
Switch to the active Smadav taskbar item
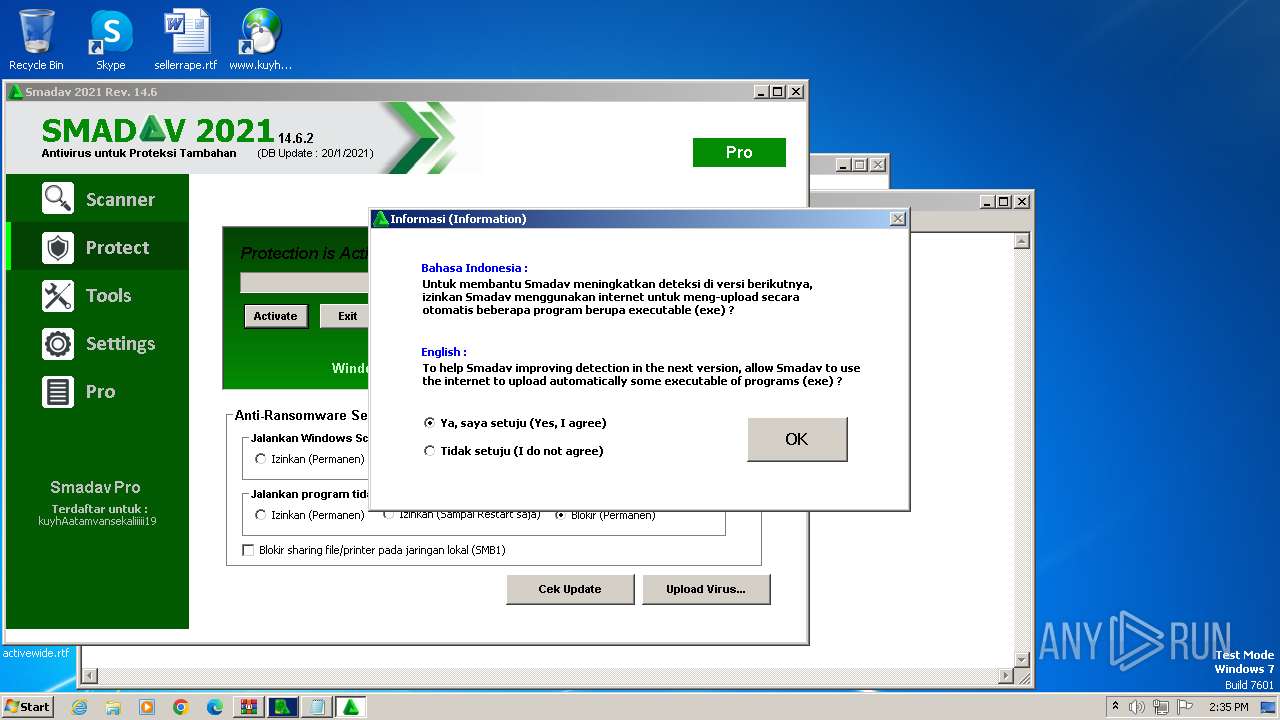click(x=351, y=707)
